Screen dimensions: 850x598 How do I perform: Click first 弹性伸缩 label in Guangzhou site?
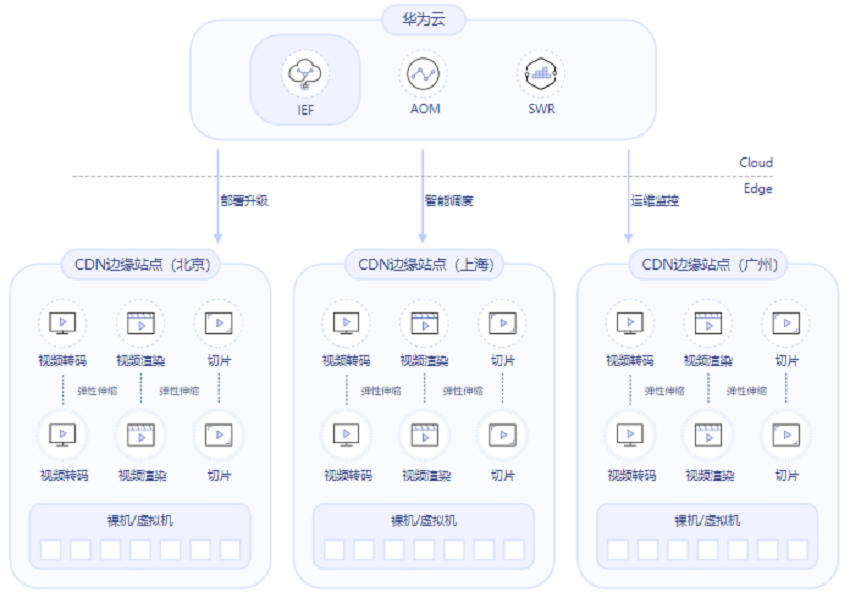coord(665,391)
